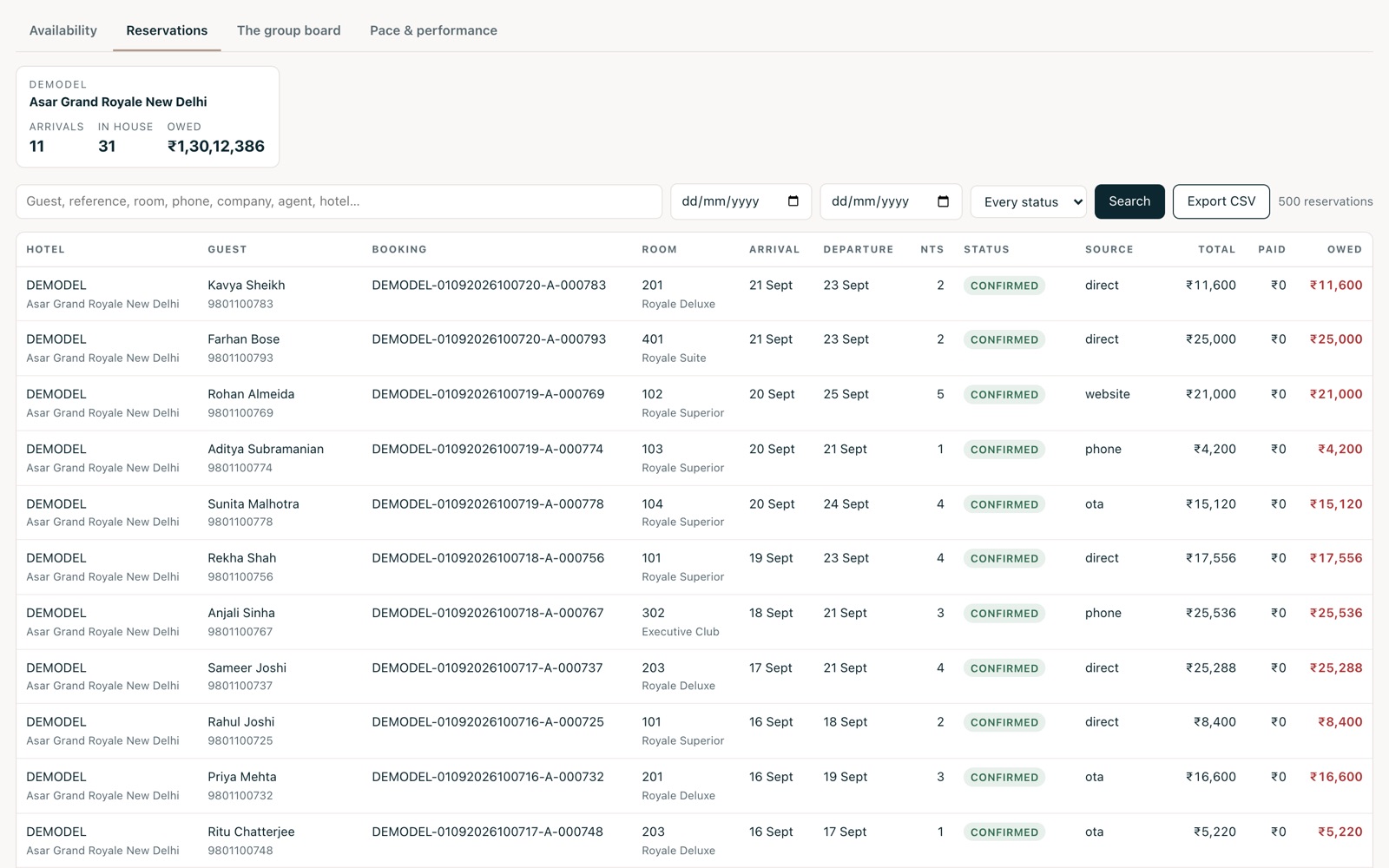Click owed amount ₹11,600

click(1336, 286)
